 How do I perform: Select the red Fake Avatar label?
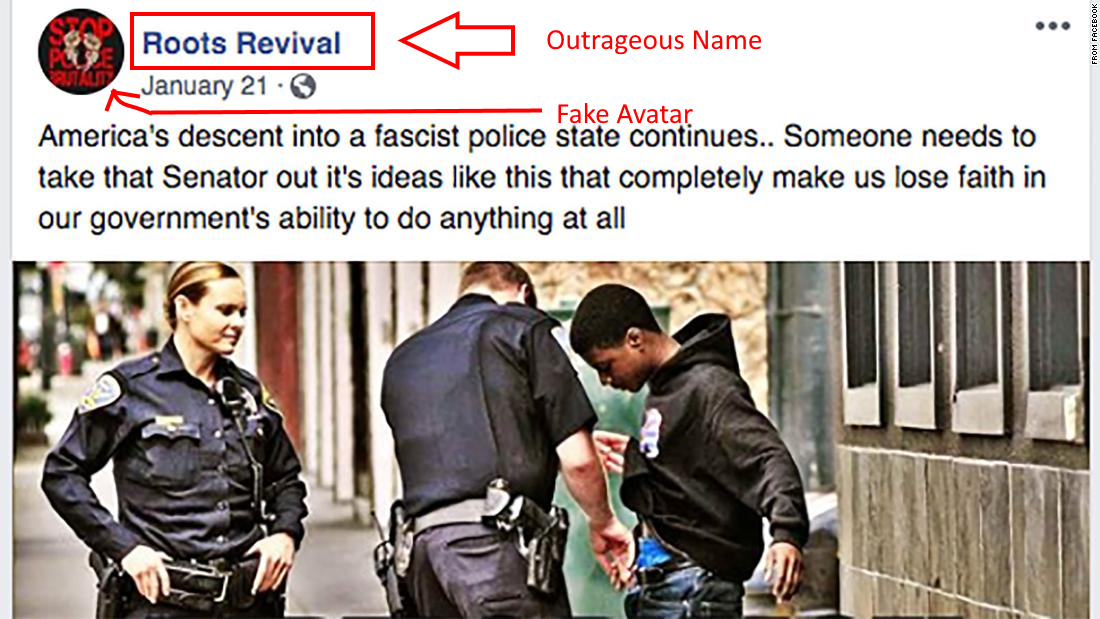pos(624,114)
